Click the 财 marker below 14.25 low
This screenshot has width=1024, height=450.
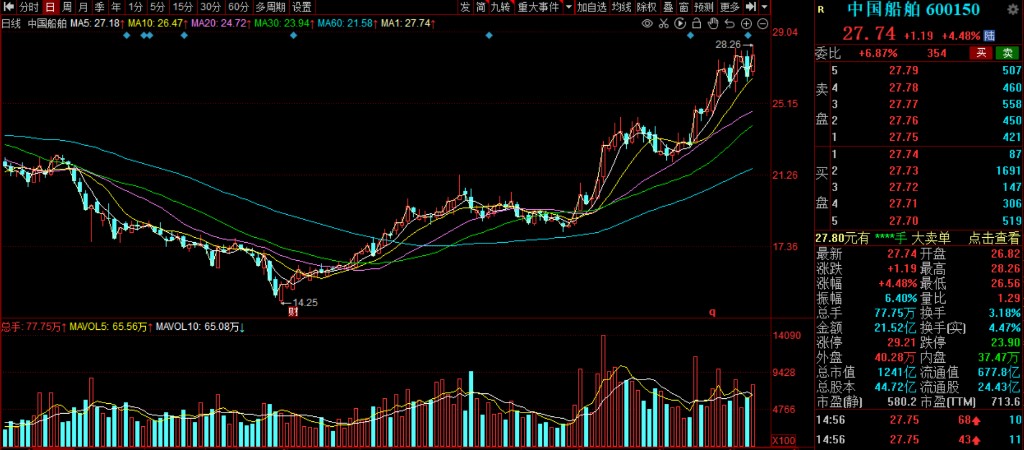pos(294,312)
